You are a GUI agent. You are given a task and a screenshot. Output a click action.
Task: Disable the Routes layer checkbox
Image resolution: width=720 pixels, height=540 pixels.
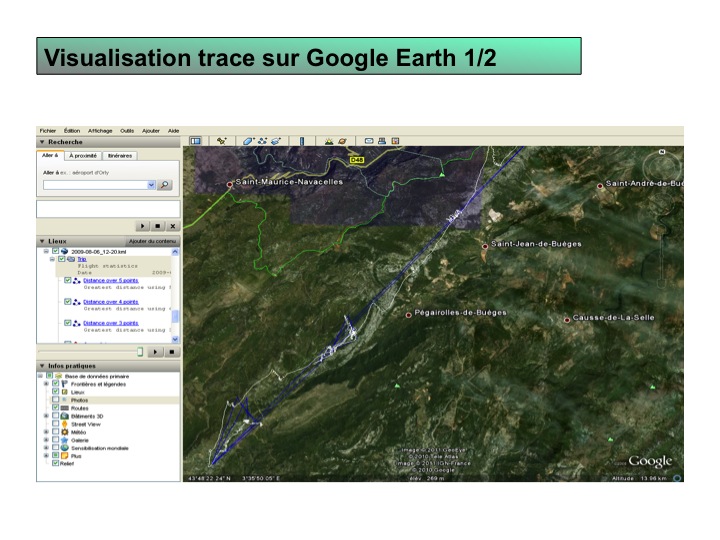point(56,408)
